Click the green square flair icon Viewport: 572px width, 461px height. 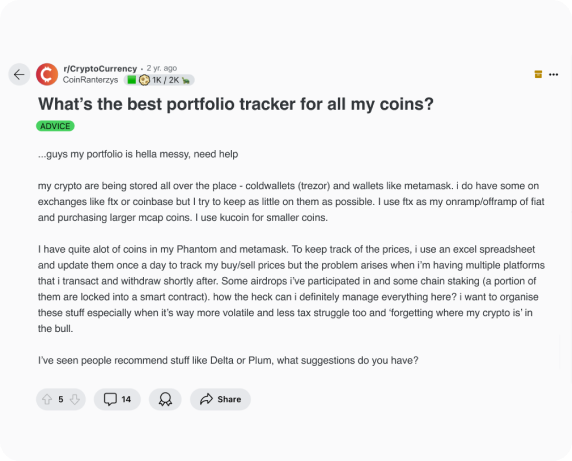click(132, 80)
